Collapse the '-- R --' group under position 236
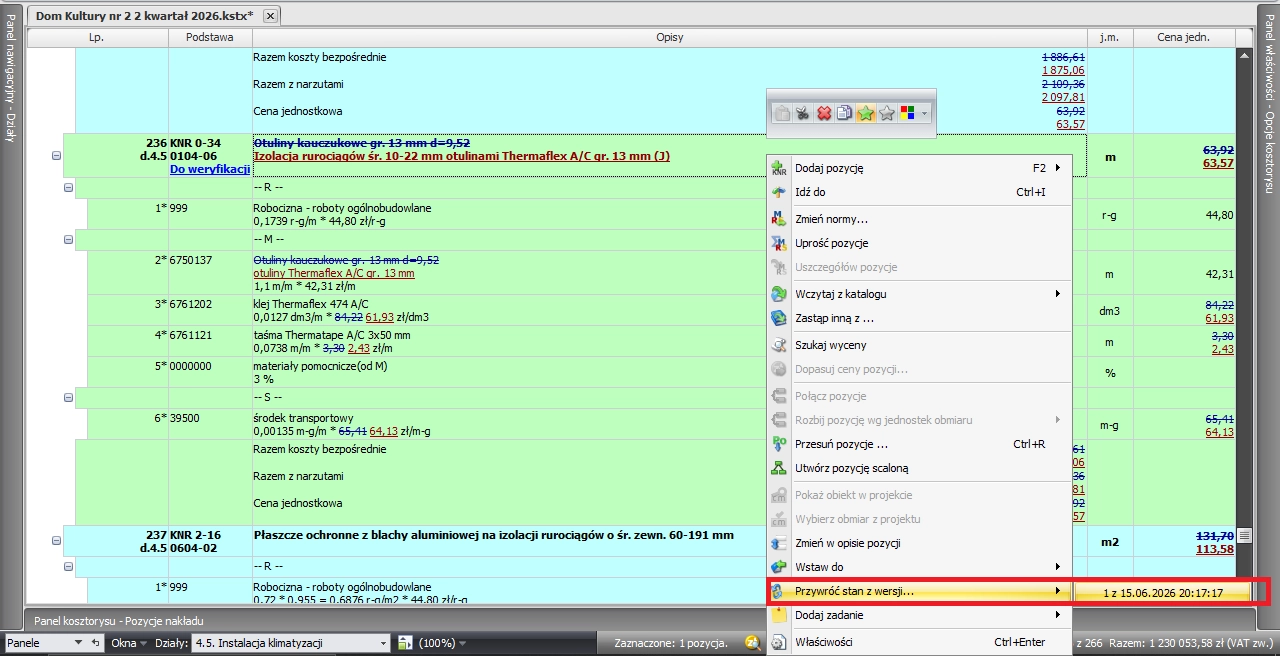This screenshot has width=1280, height=656. (x=69, y=187)
